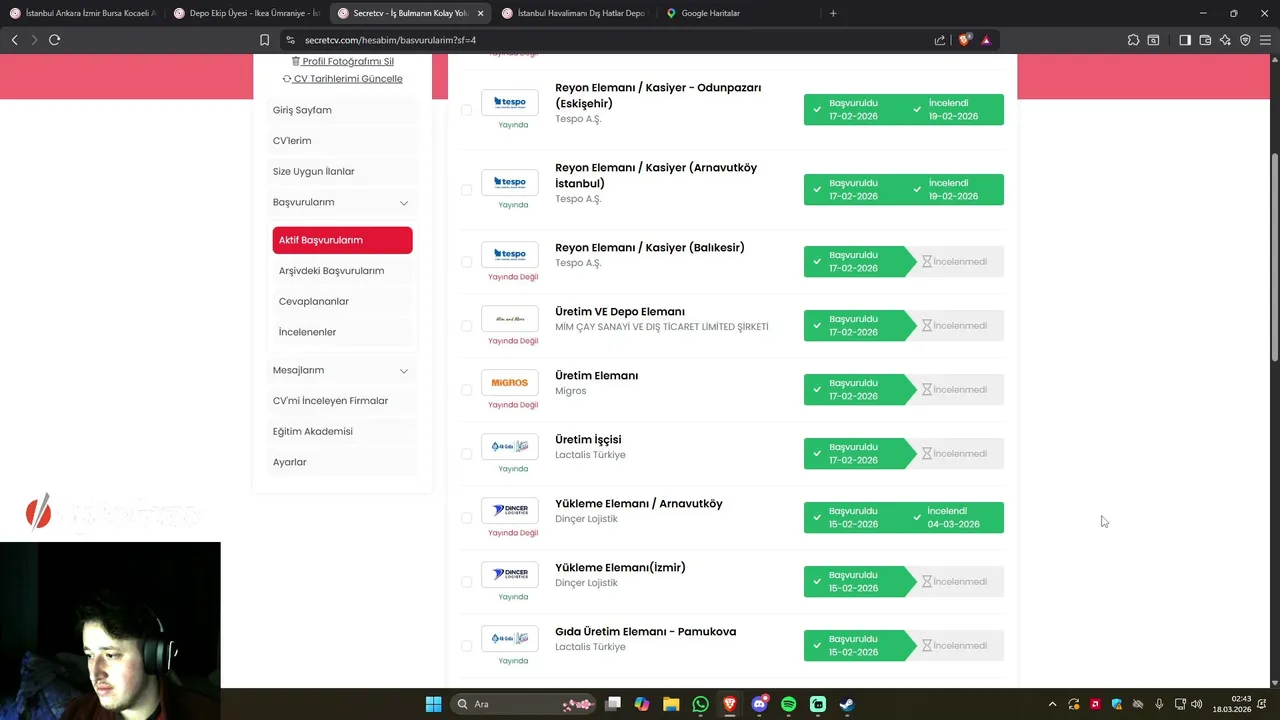Image resolution: width=1280 pixels, height=720 pixels.
Task: Collapse the Başvurularım chevron
Action: 404,203
